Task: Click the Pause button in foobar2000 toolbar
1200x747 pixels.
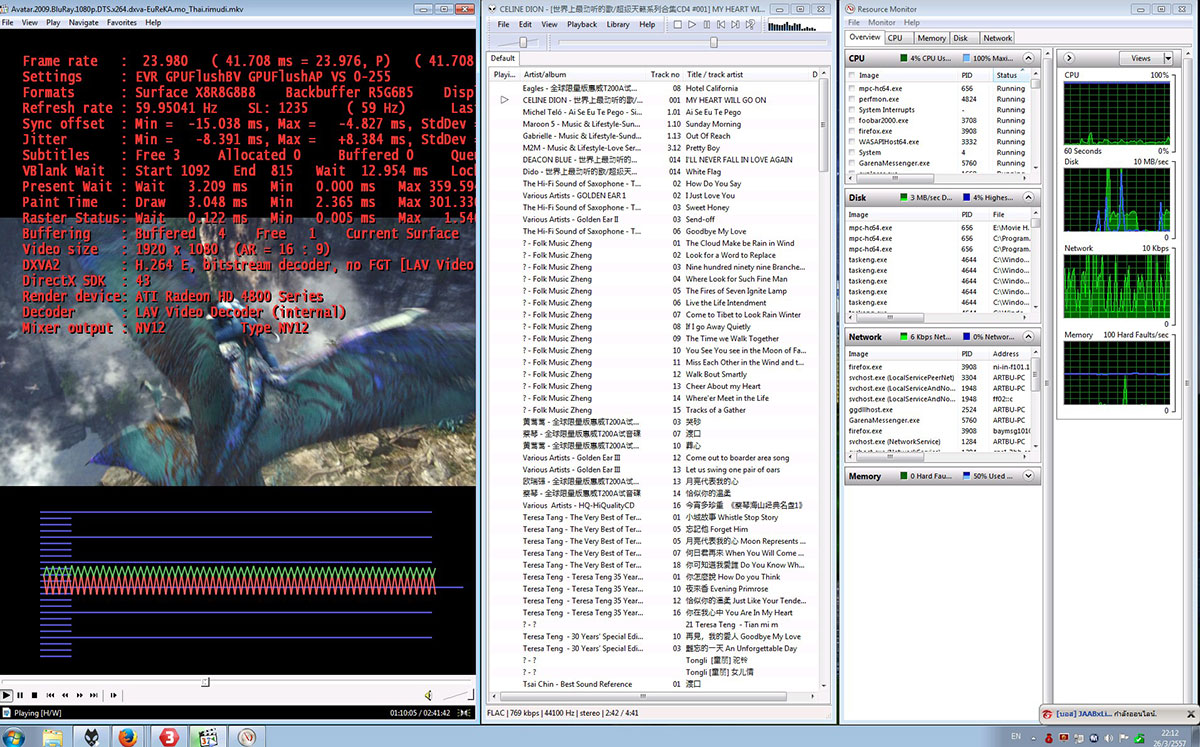Action: (x=707, y=24)
